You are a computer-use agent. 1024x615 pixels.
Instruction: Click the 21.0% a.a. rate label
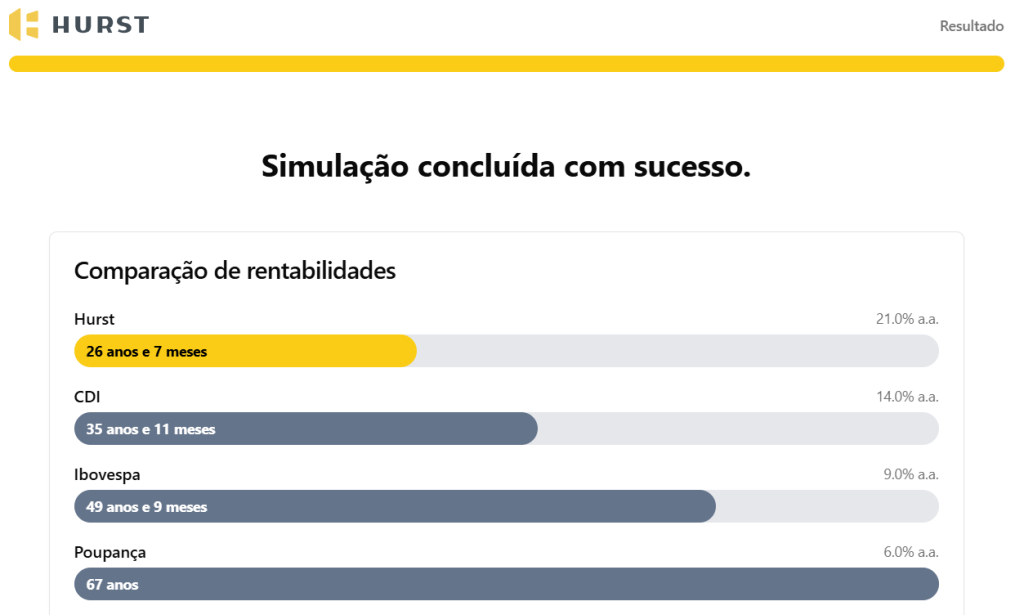pyautogui.click(x=906, y=319)
